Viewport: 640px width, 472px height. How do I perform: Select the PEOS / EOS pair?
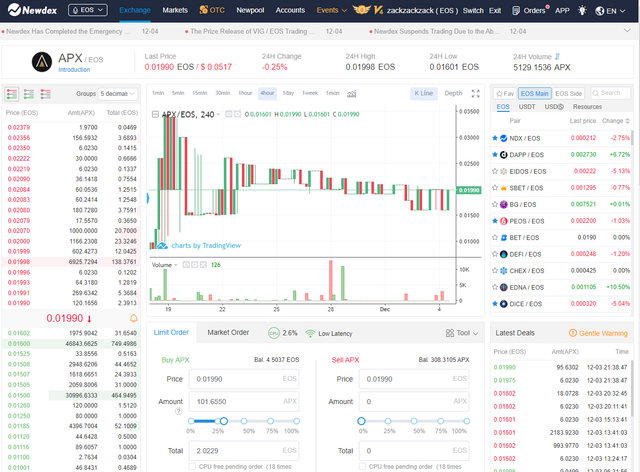pyautogui.click(x=562, y=221)
